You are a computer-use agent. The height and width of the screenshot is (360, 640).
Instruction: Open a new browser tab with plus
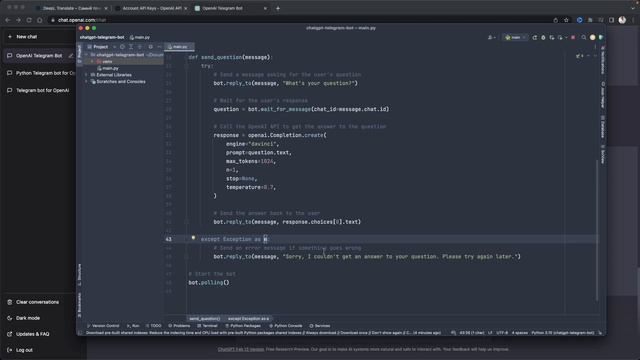(278, 8)
